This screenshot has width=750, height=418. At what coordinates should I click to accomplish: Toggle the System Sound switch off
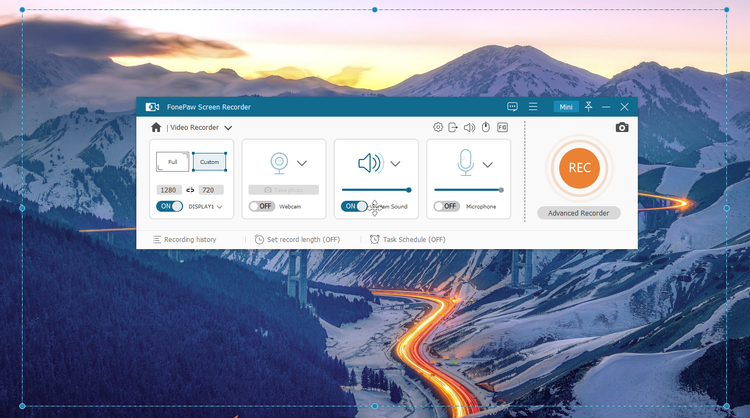354,206
